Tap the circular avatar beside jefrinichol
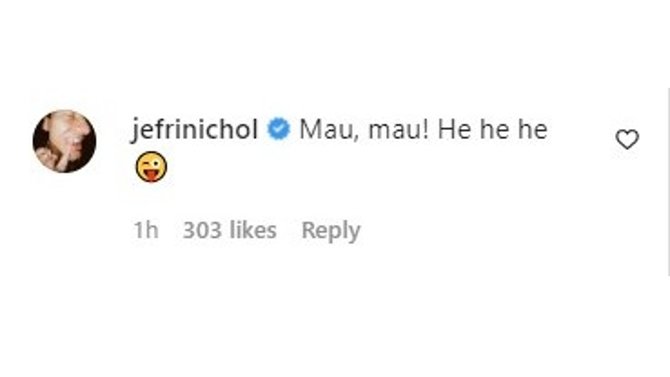Image resolution: width=670 pixels, height=377 pixels. click(x=65, y=141)
